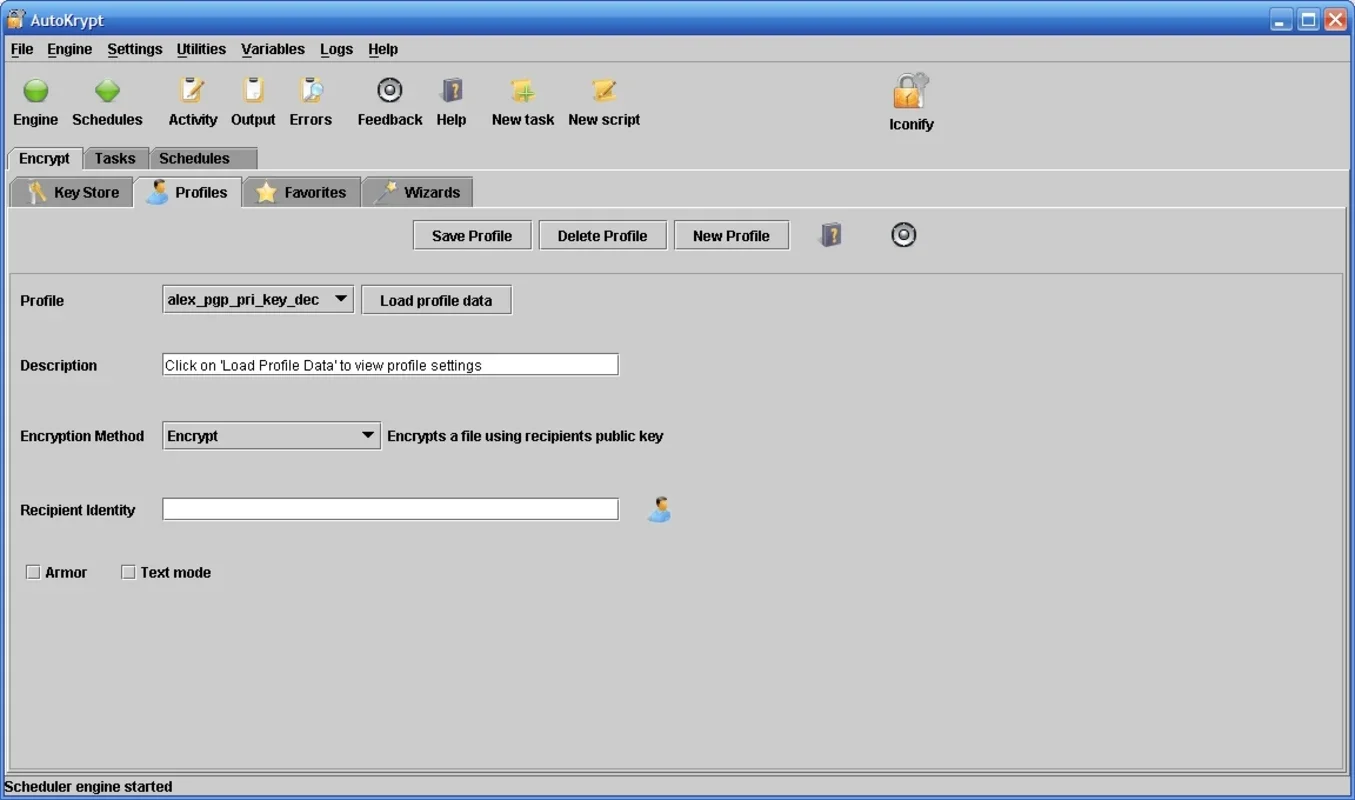Screen dimensions: 1355x800
Task: Create a New script from toolbar
Action: click(604, 91)
